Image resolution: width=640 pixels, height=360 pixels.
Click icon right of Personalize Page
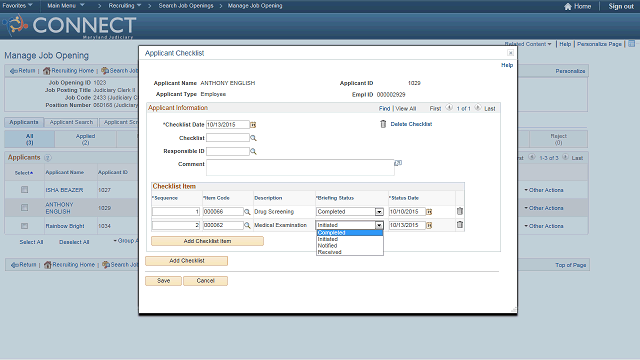(631, 44)
